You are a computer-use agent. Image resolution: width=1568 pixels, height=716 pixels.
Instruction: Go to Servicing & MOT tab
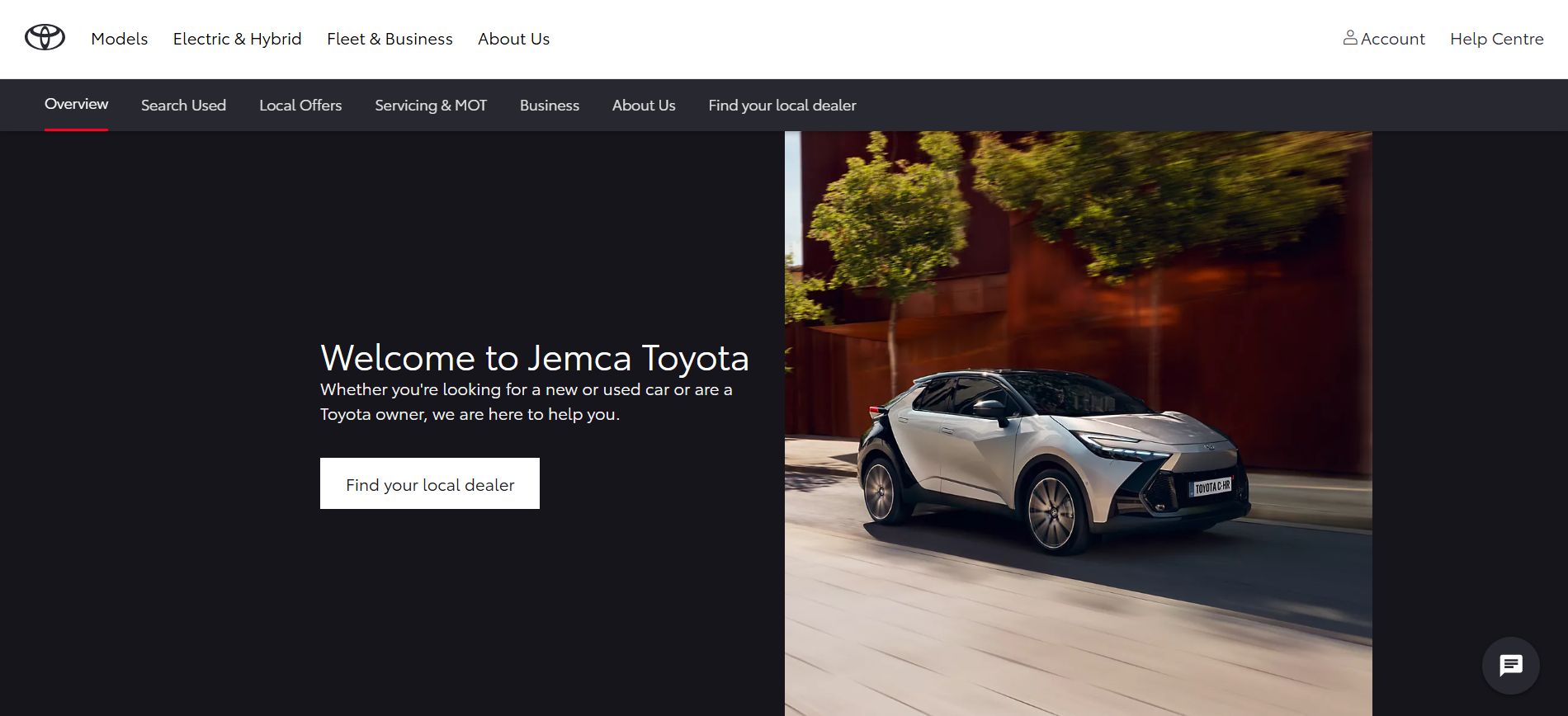[x=431, y=106]
